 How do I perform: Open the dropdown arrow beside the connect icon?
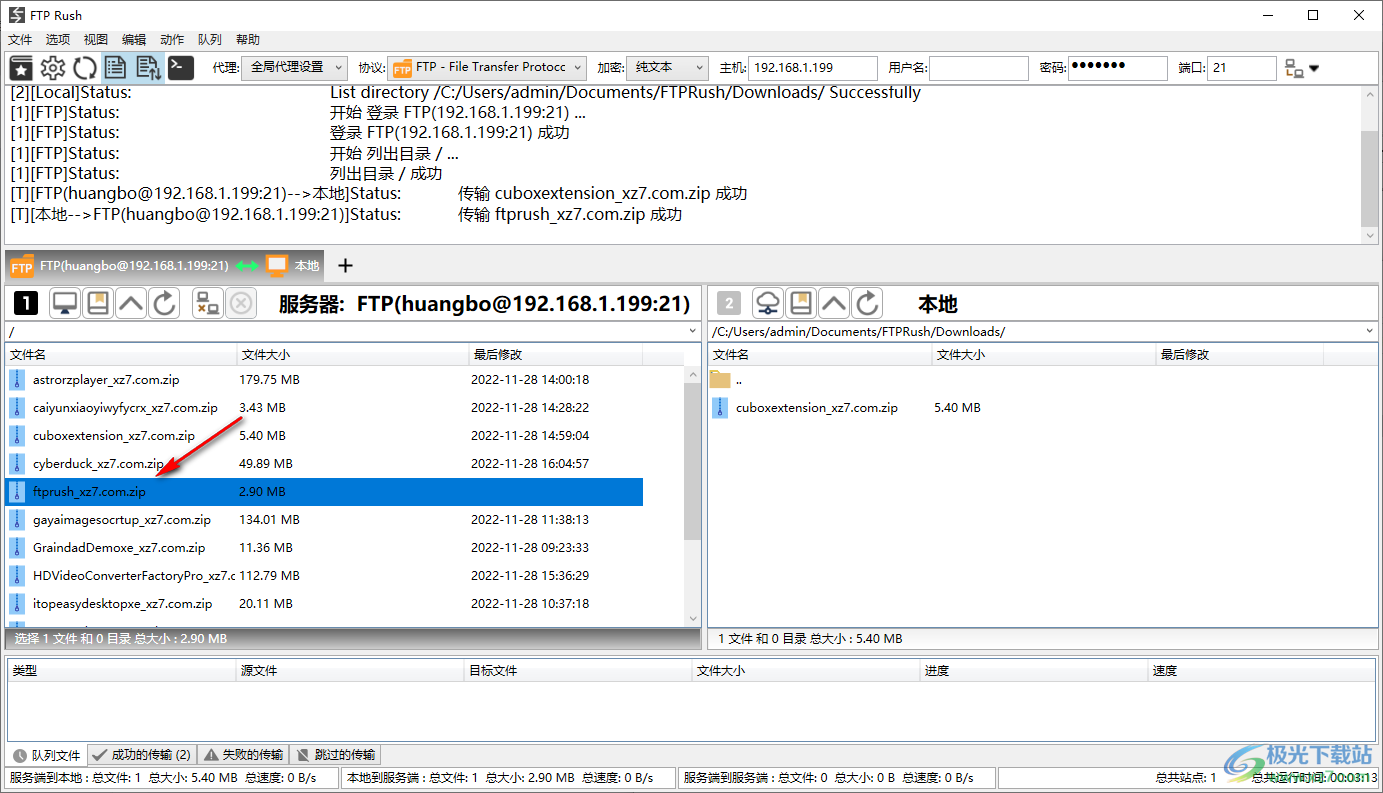coord(1314,68)
